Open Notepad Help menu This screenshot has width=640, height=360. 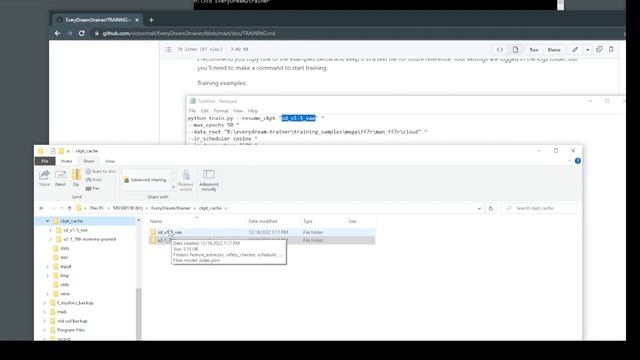(253, 111)
